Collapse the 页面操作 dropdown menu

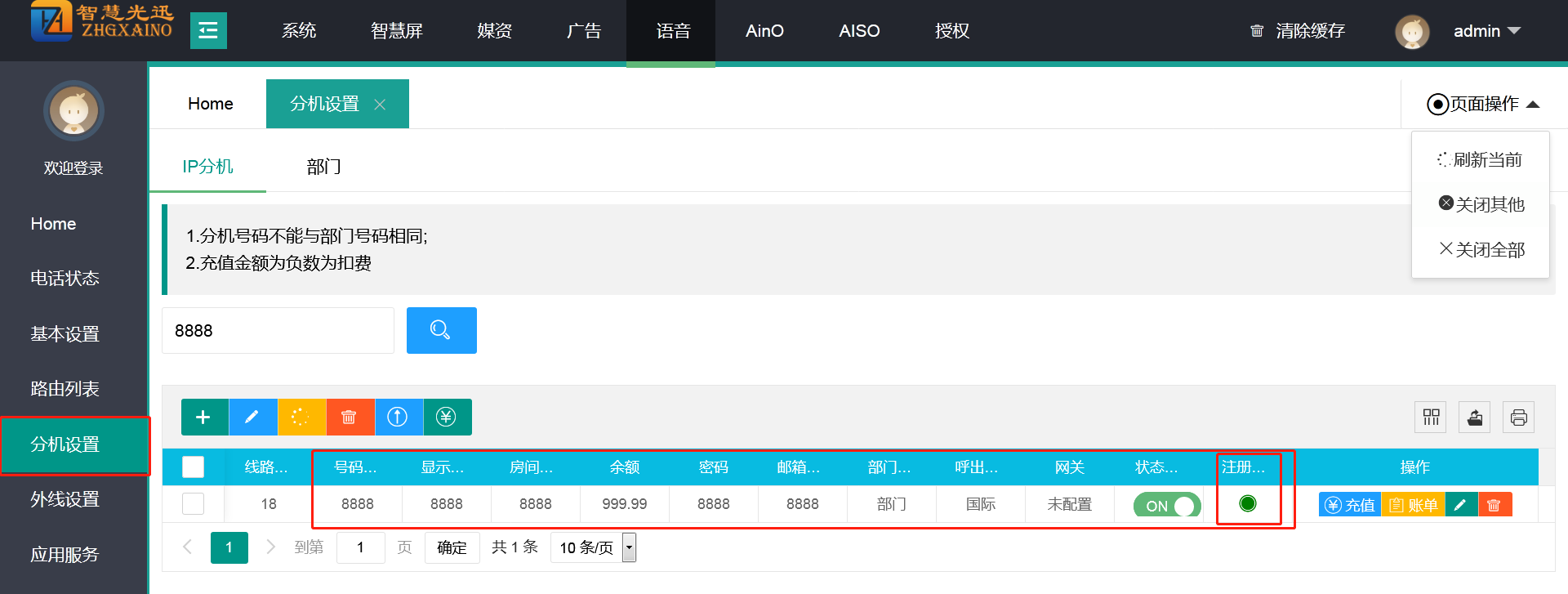point(1483,104)
